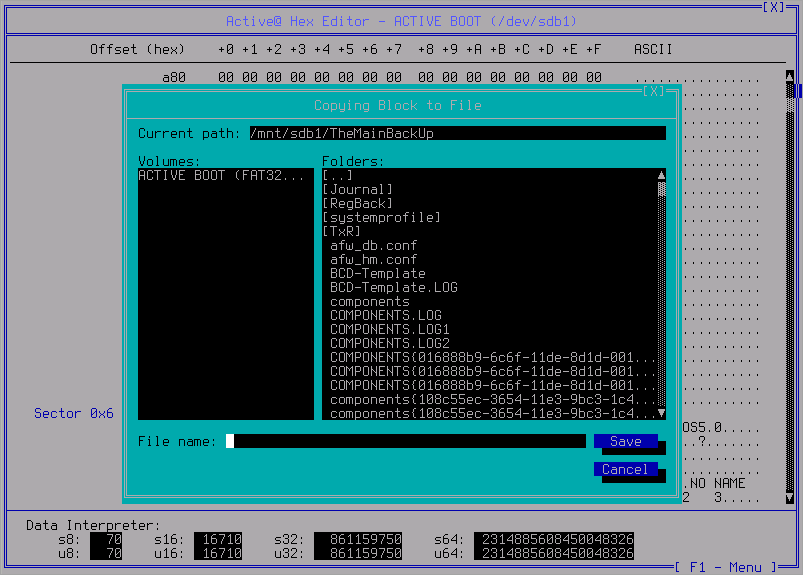Viewport: 803px width, 575px height.
Task: Select the afw_hm.conf file
Action: (373, 259)
